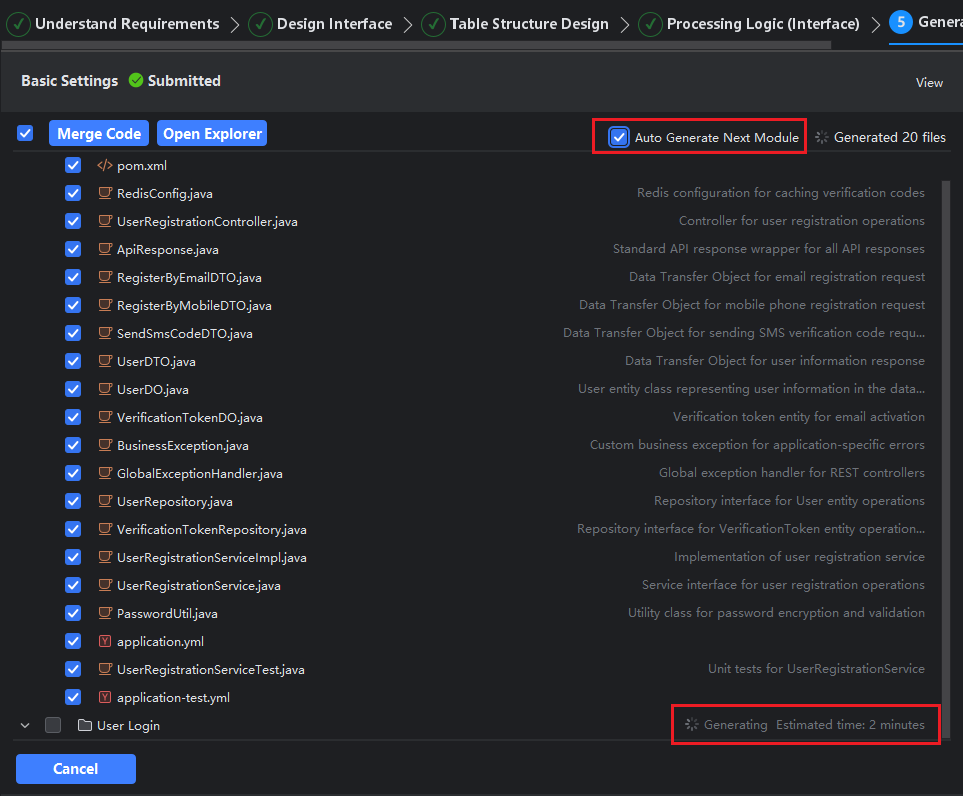Click the pom.xml file icon
Image resolution: width=963 pixels, height=796 pixels.
click(104, 165)
